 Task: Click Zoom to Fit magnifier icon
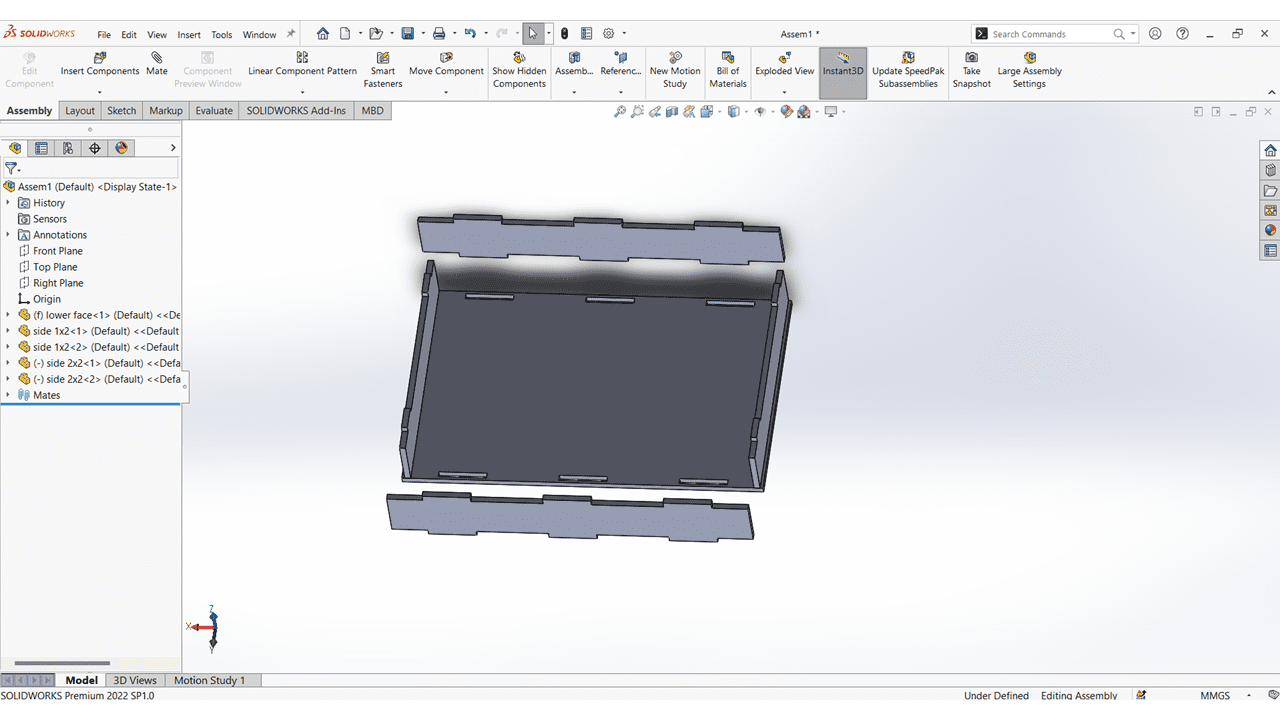point(620,111)
